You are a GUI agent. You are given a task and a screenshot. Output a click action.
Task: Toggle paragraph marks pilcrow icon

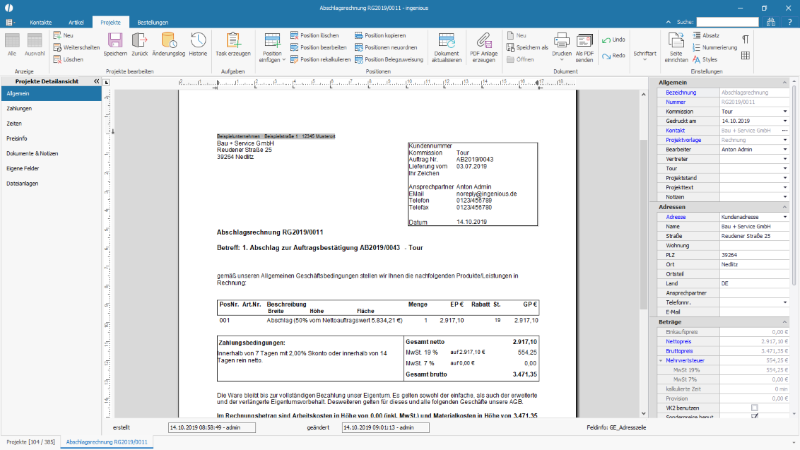click(745, 39)
